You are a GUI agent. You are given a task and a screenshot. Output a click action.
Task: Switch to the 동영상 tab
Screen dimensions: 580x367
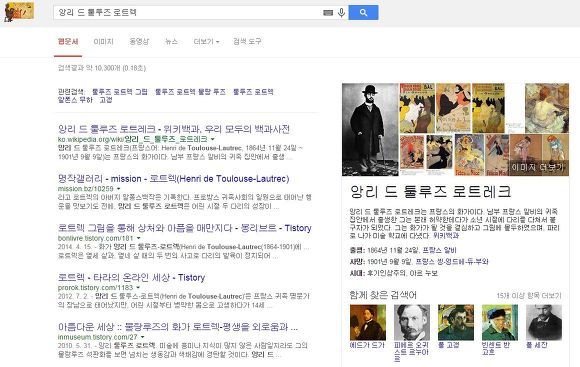click(x=139, y=41)
